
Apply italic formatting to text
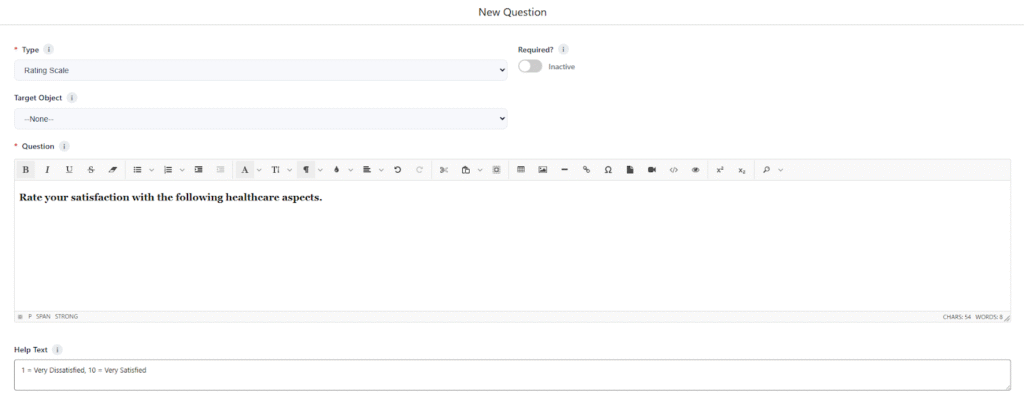47,170
